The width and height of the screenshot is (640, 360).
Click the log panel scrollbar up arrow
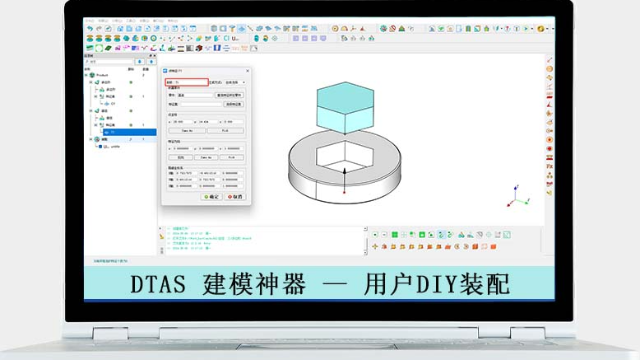(x=365, y=229)
